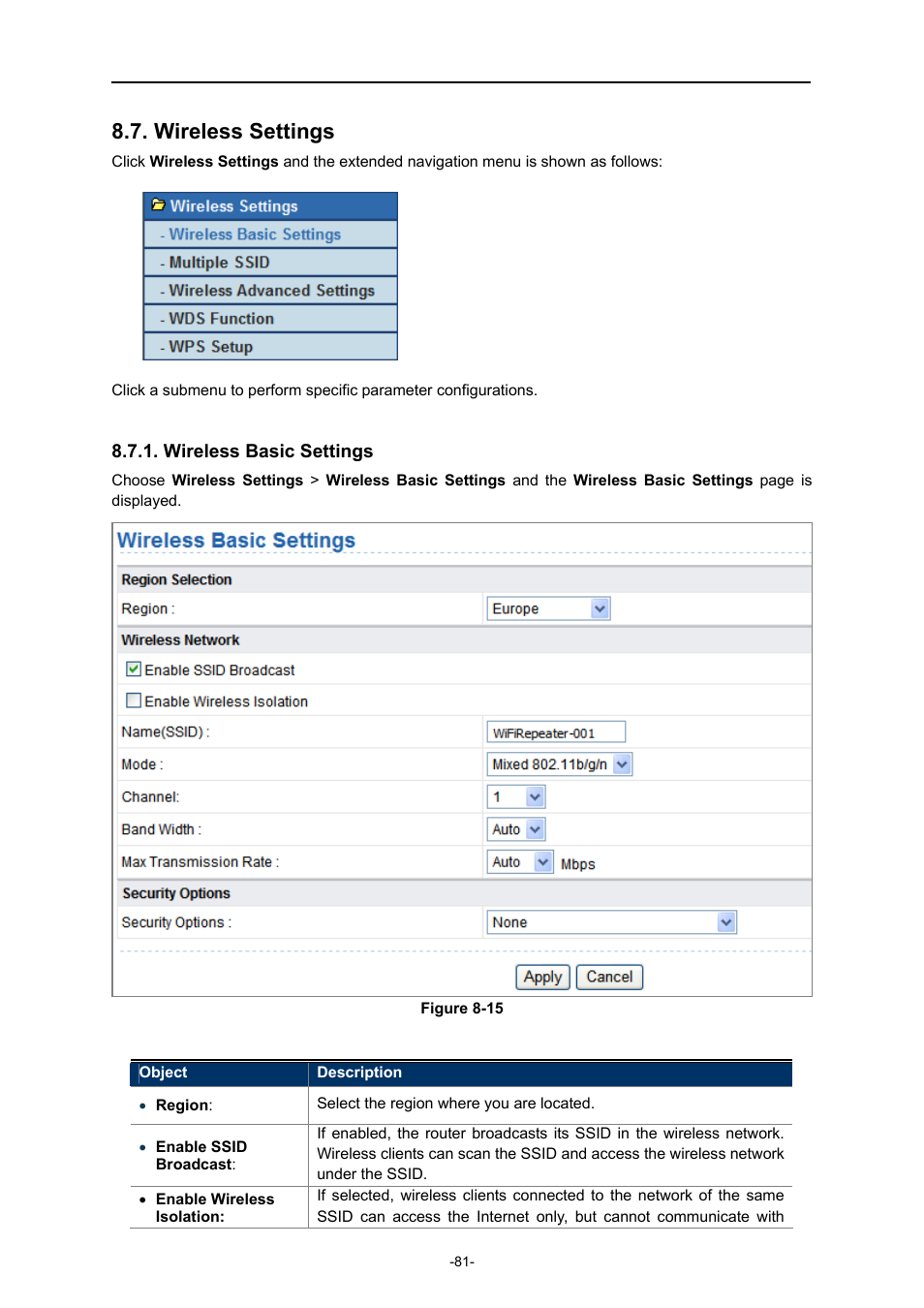Open the Region dropdown showing Europe
The height and width of the screenshot is (1308, 924).
coord(548,608)
